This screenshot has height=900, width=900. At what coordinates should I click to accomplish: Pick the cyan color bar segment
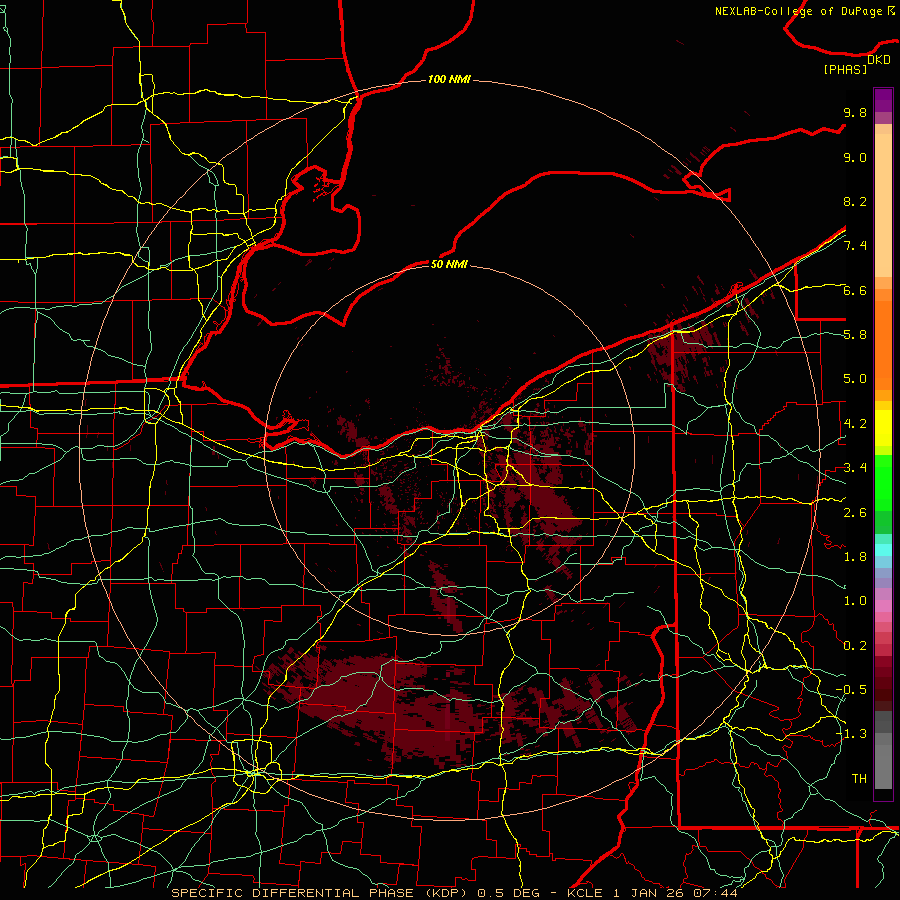point(883,549)
